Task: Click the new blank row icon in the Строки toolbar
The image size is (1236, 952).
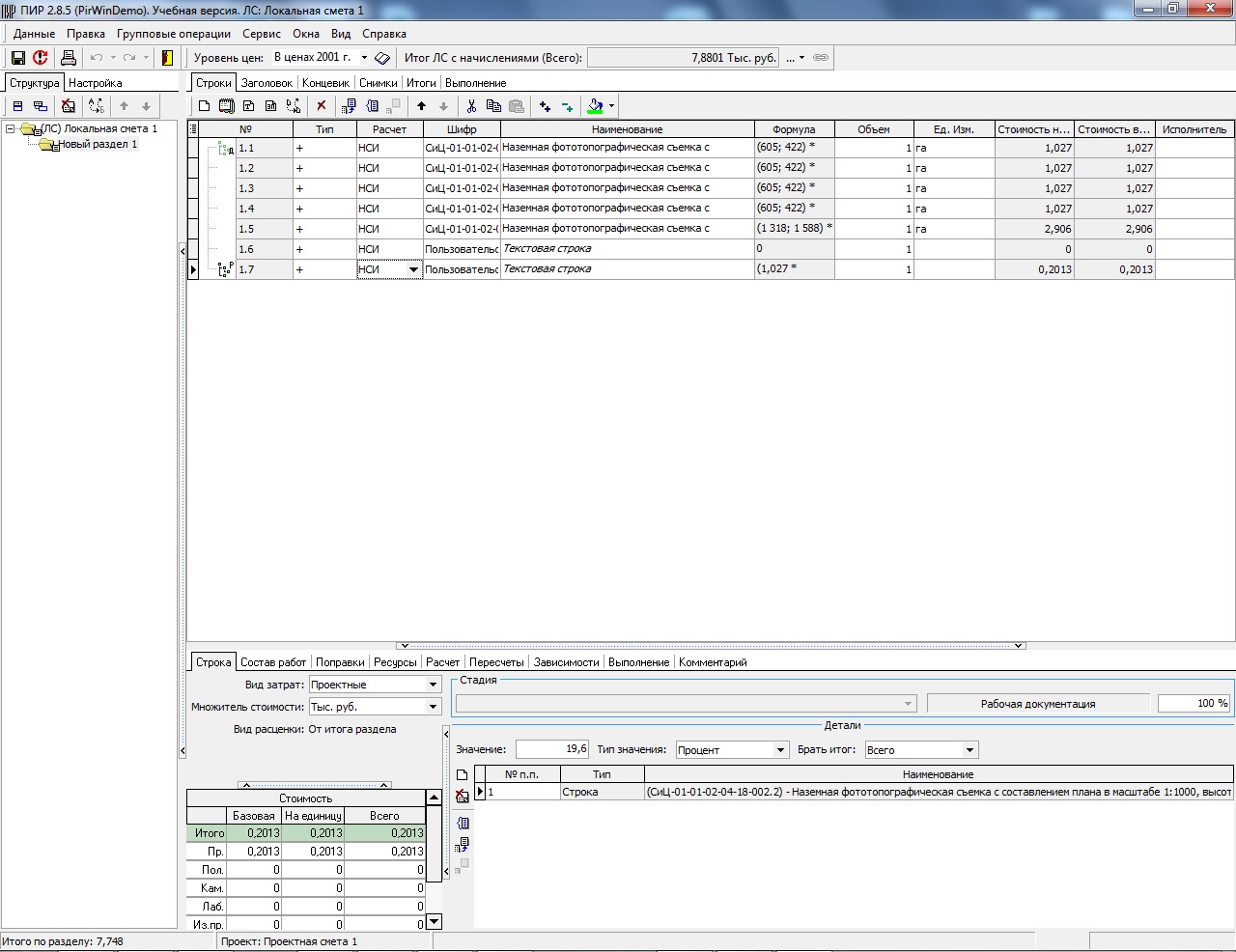Action: [204, 106]
